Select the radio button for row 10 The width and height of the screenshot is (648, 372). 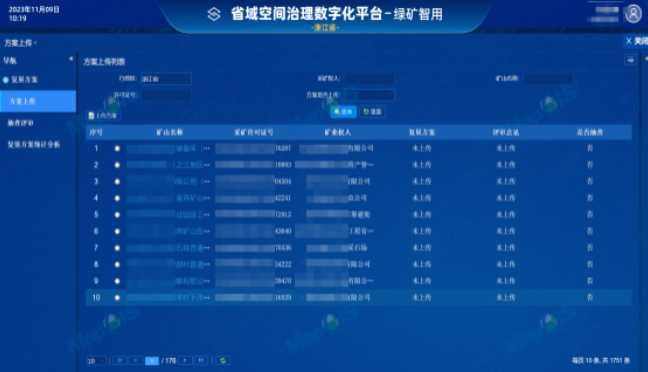117,297
